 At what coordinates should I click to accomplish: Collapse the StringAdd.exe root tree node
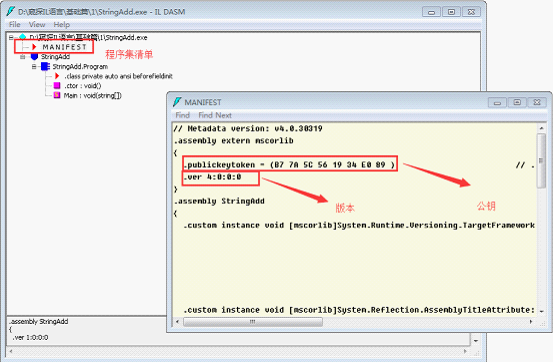[x=11, y=37]
